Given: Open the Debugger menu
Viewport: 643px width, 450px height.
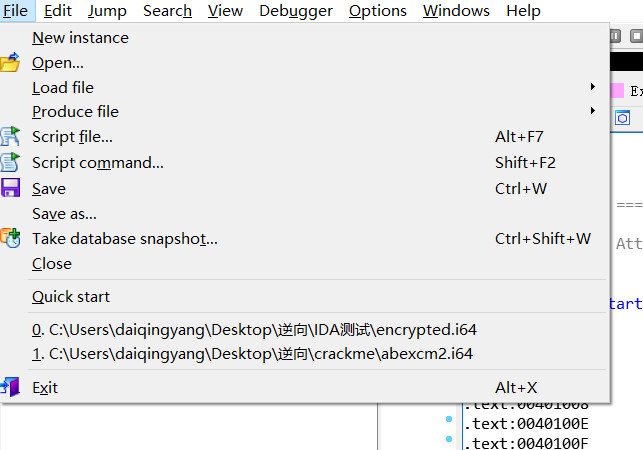Looking at the screenshot, I should pos(295,11).
